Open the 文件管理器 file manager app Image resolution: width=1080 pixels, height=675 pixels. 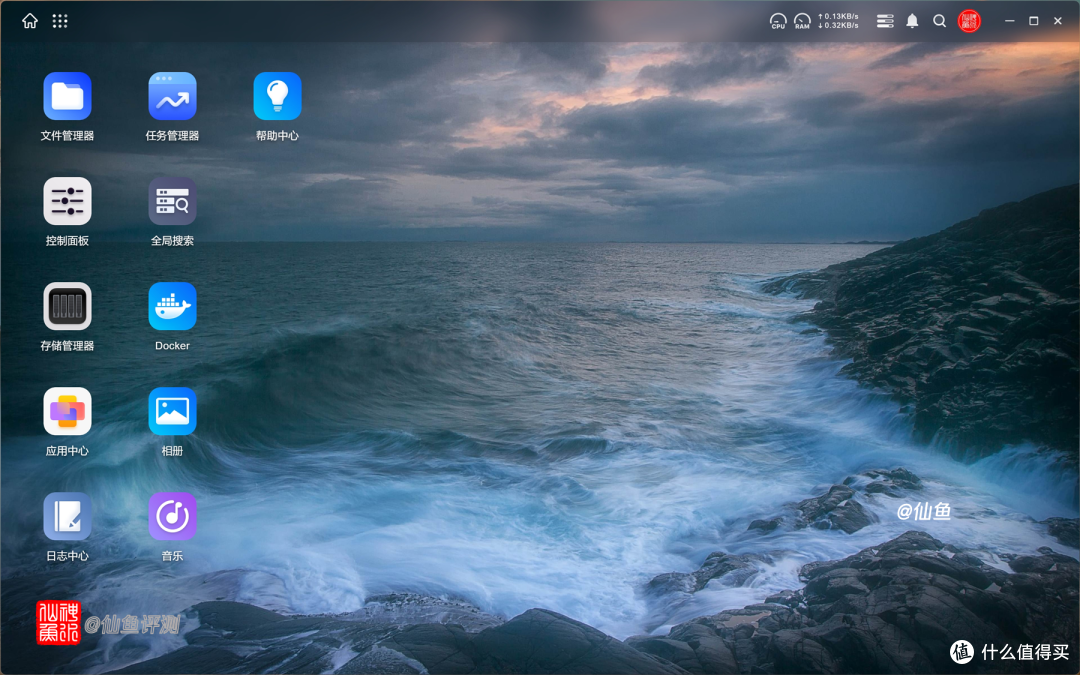[67, 97]
